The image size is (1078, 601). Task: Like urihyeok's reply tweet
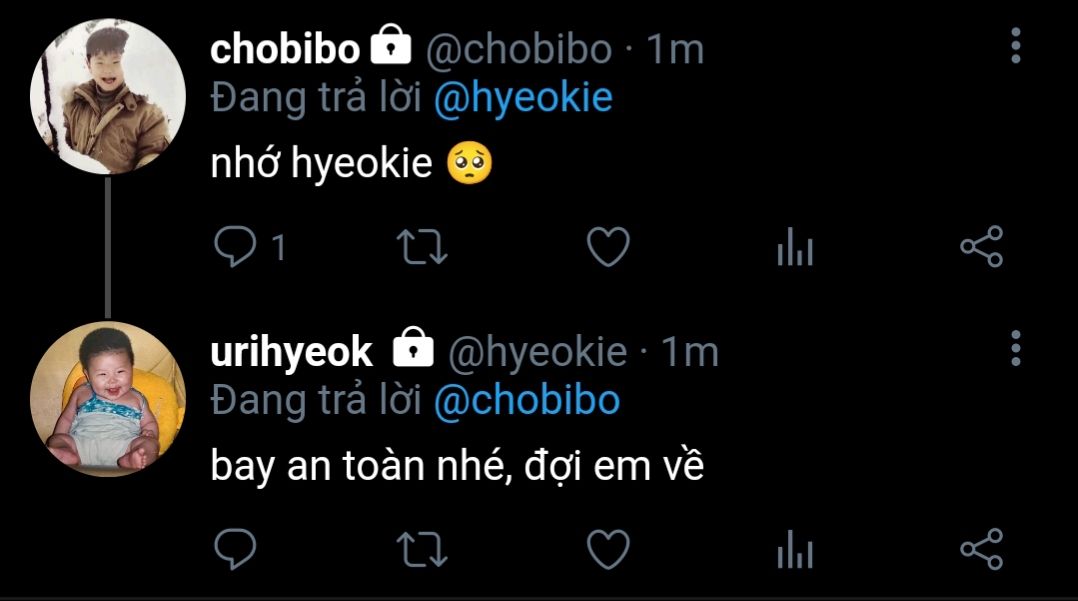tap(607, 548)
